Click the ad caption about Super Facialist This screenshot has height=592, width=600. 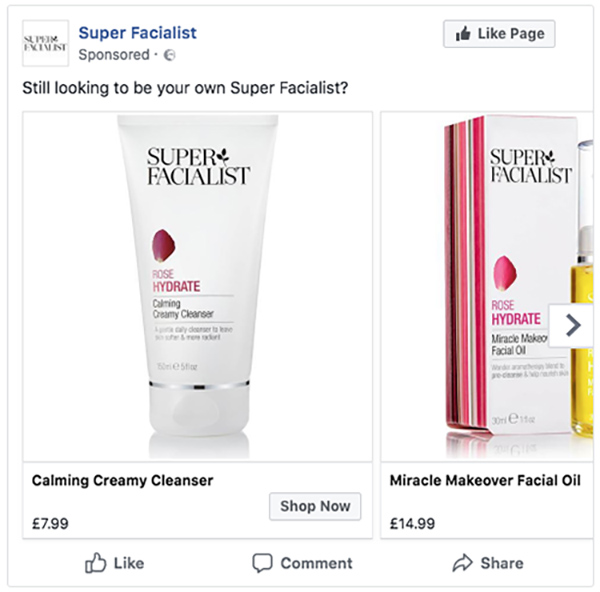point(185,88)
